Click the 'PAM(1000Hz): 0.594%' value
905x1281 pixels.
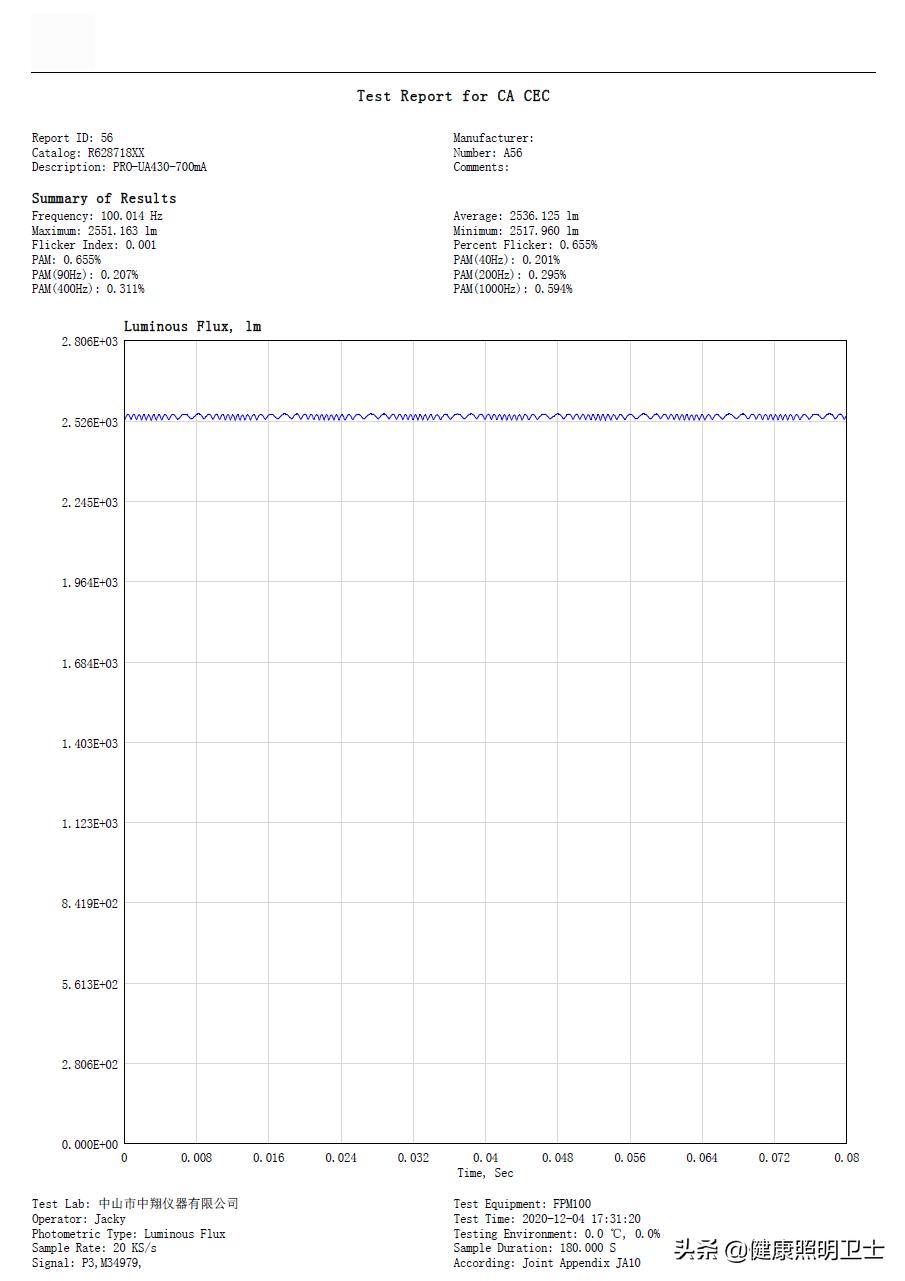pyautogui.click(x=513, y=289)
